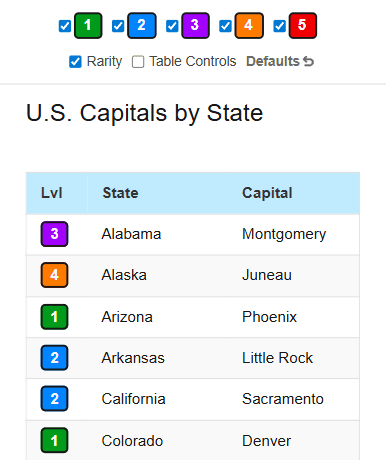Enable the Table Controls checkbox
This screenshot has width=386, height=460.
(138, 62)
